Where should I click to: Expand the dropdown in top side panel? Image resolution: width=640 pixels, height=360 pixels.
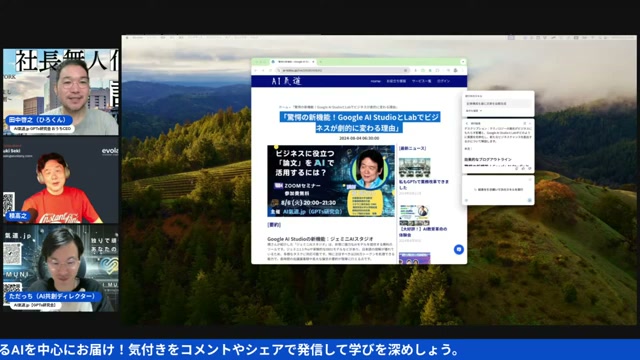point(474,111)
